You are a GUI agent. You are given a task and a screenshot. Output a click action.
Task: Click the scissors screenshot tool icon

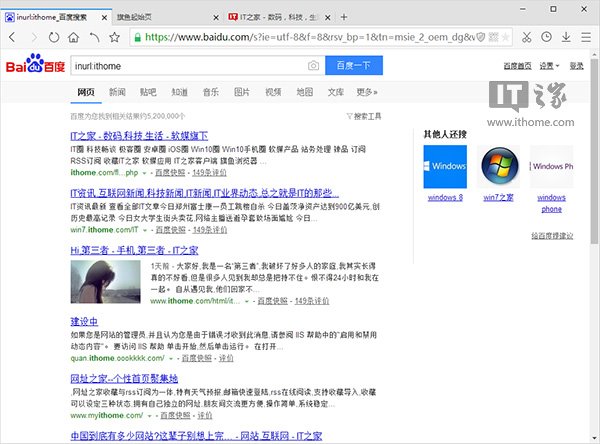coord(526,37)
